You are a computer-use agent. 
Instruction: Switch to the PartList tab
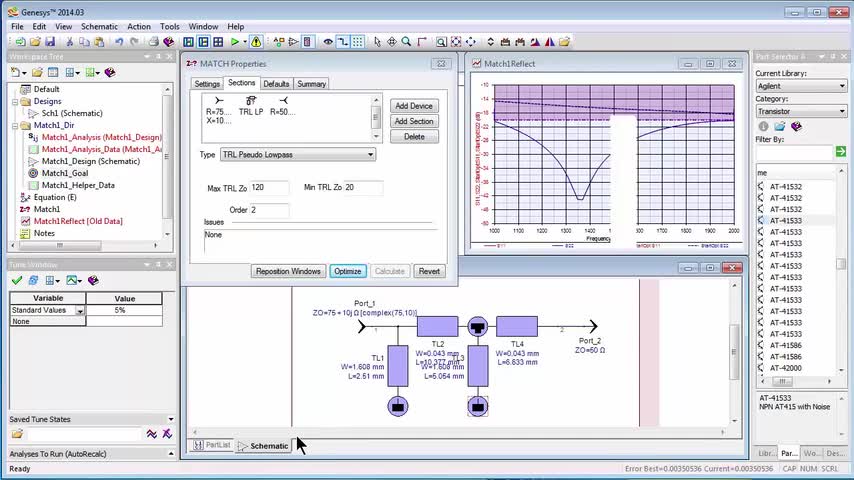coord(212,445)
